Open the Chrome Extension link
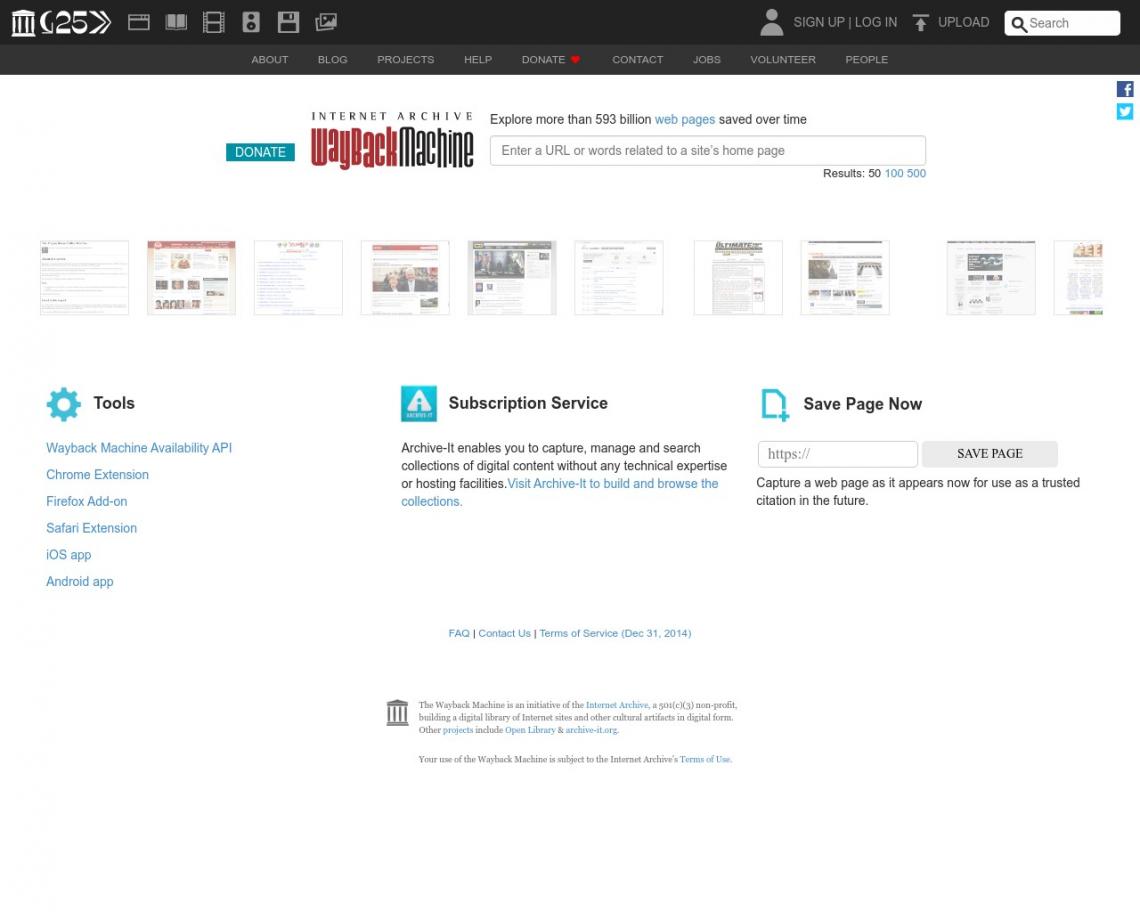Image resolution: width=1140 pixels, height=912 pixels. pos(97,474)
